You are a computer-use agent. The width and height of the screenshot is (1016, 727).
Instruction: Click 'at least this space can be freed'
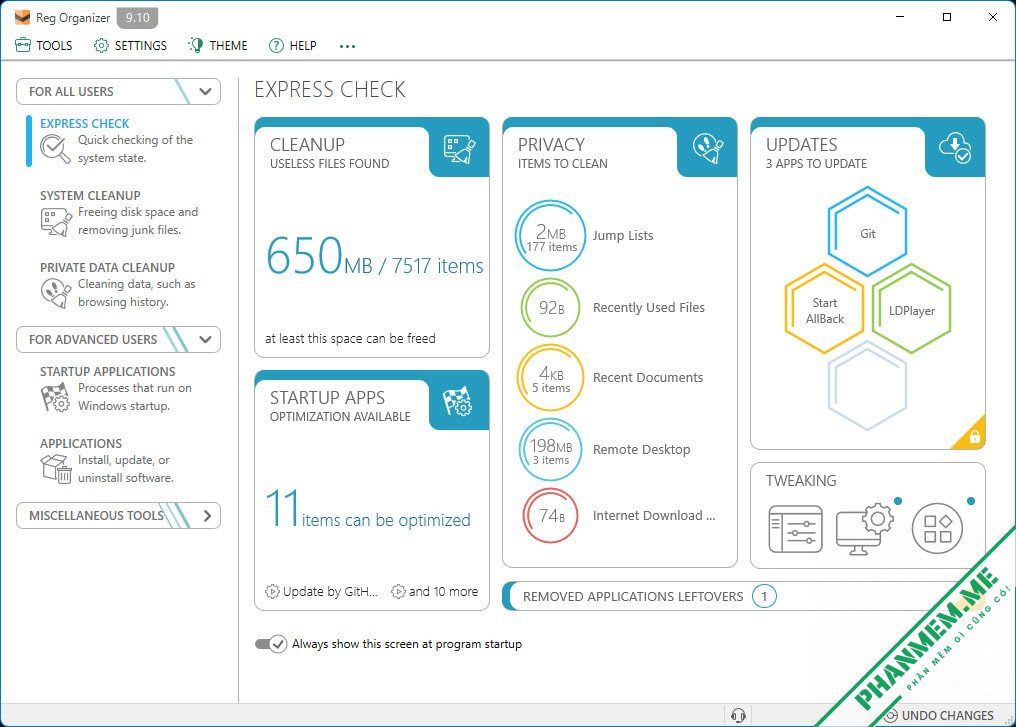(351, 338)
